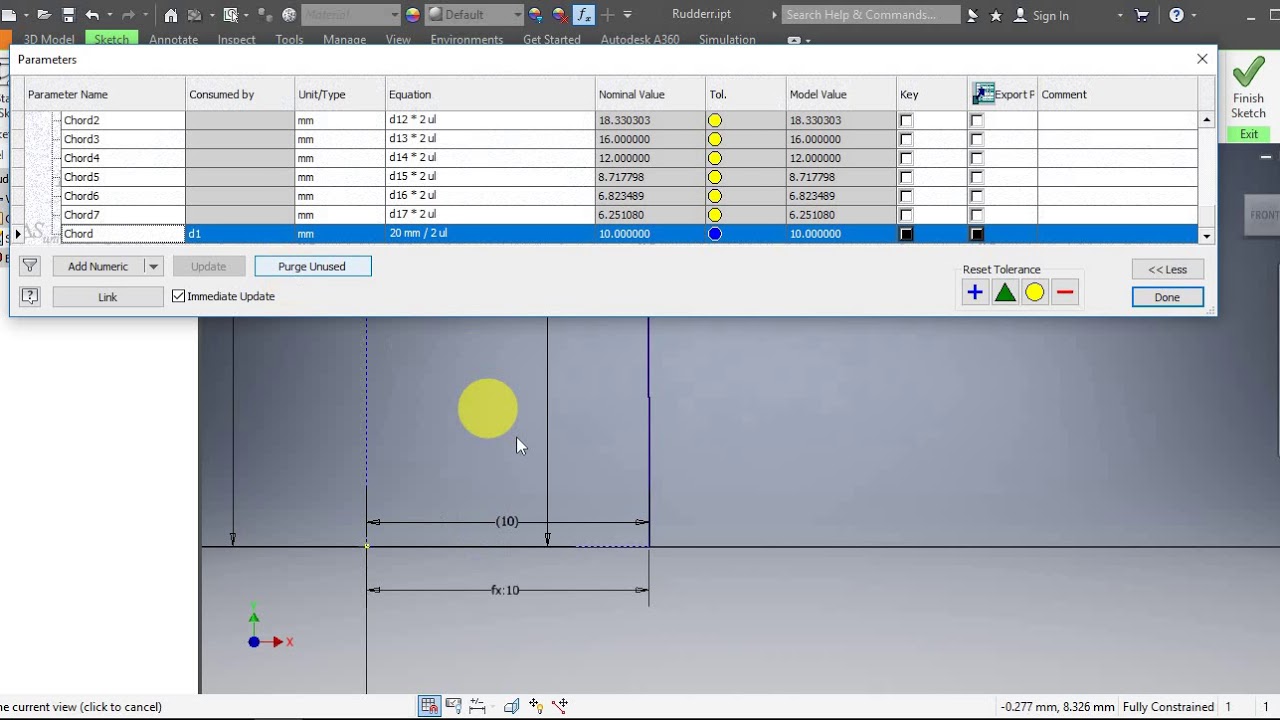Viewport: 1280px width, 720px height.
Task: Toggle the Immediate Update checkbox
Action: 178,296
